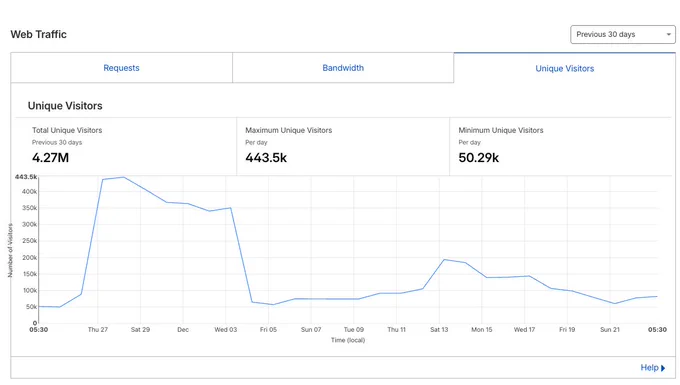Select the Unique Visitors tab

565,68
